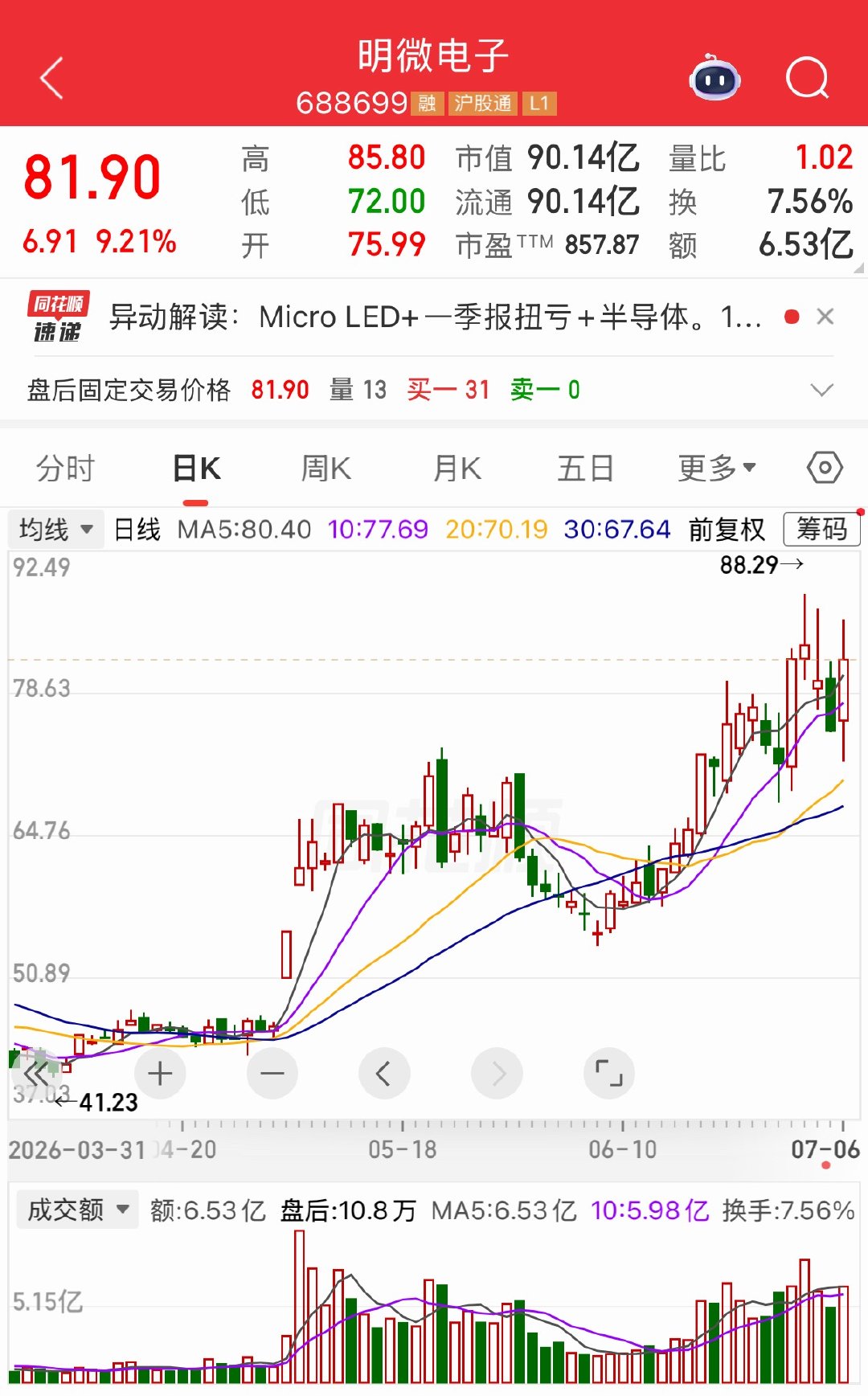The width and height of the screenshot is (868, 1396).
Task: Select the 日K tab
Action: coord(196,468)
